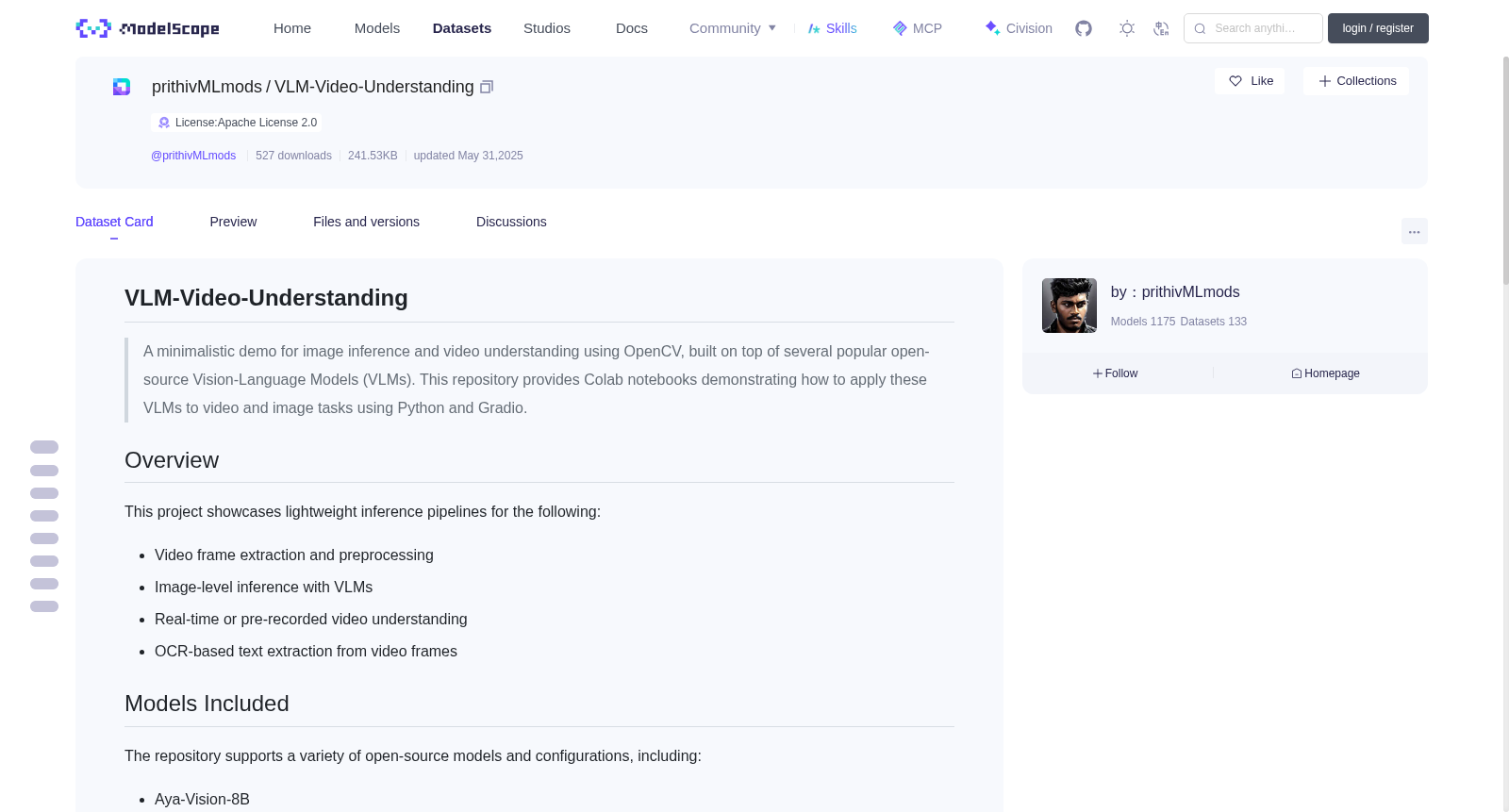Click the license badge icon
This screenshot has width=1509, height=812.
tap(164, 123)
